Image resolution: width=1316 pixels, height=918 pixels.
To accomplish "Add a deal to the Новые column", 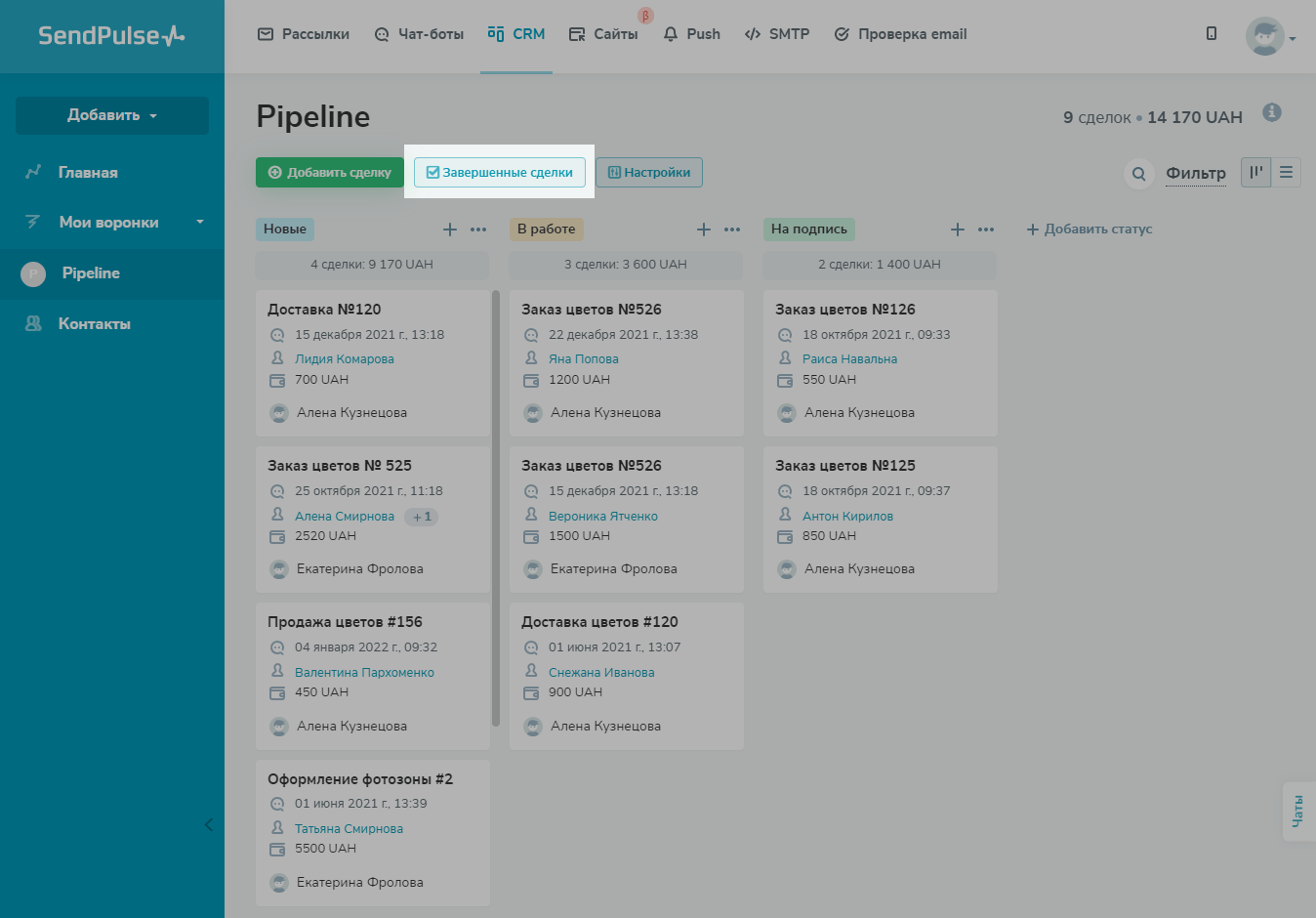I will point(450,229).
